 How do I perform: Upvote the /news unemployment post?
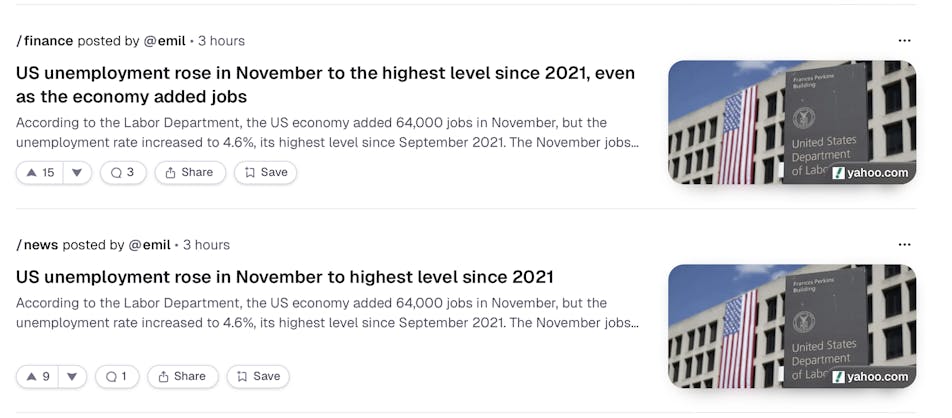coord(37,376)
